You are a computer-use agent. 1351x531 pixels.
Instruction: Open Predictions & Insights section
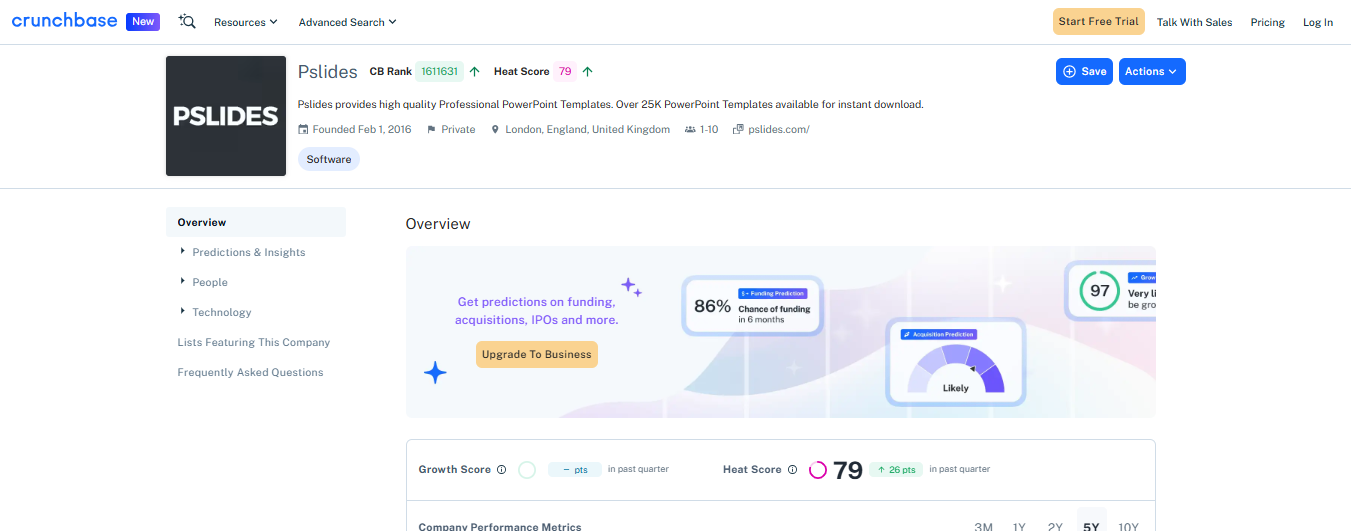click(x=249, y=252)
